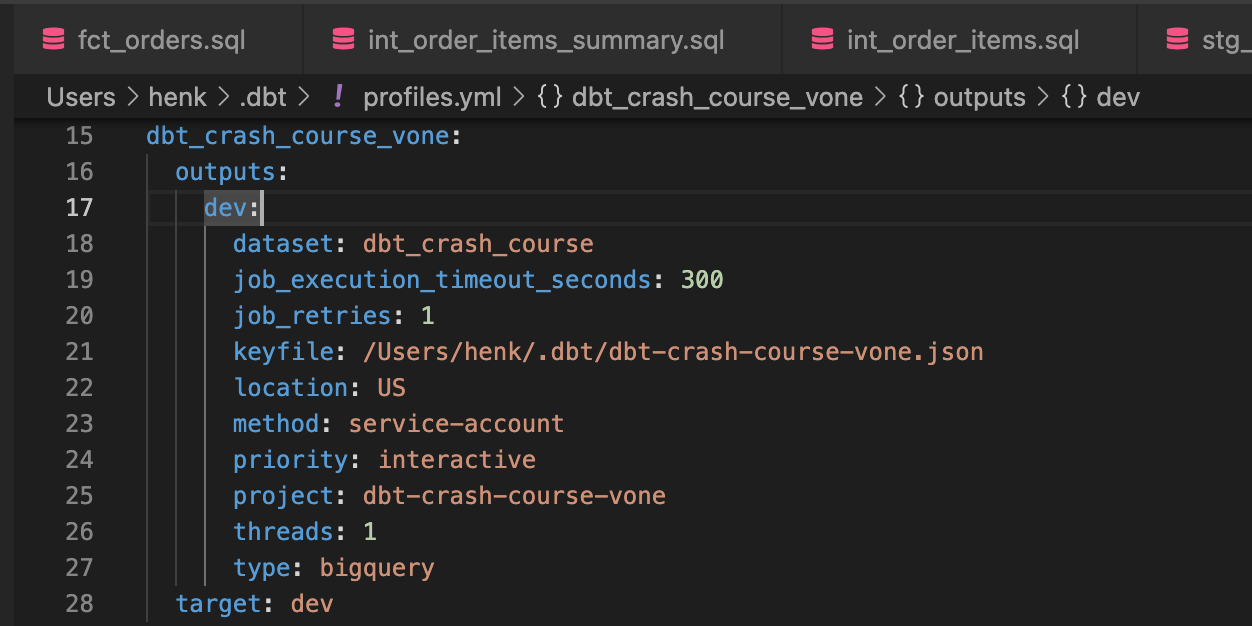Click the partially visible stg_ tab icon
The image size is (1252, 626).
pos(1177,40)
